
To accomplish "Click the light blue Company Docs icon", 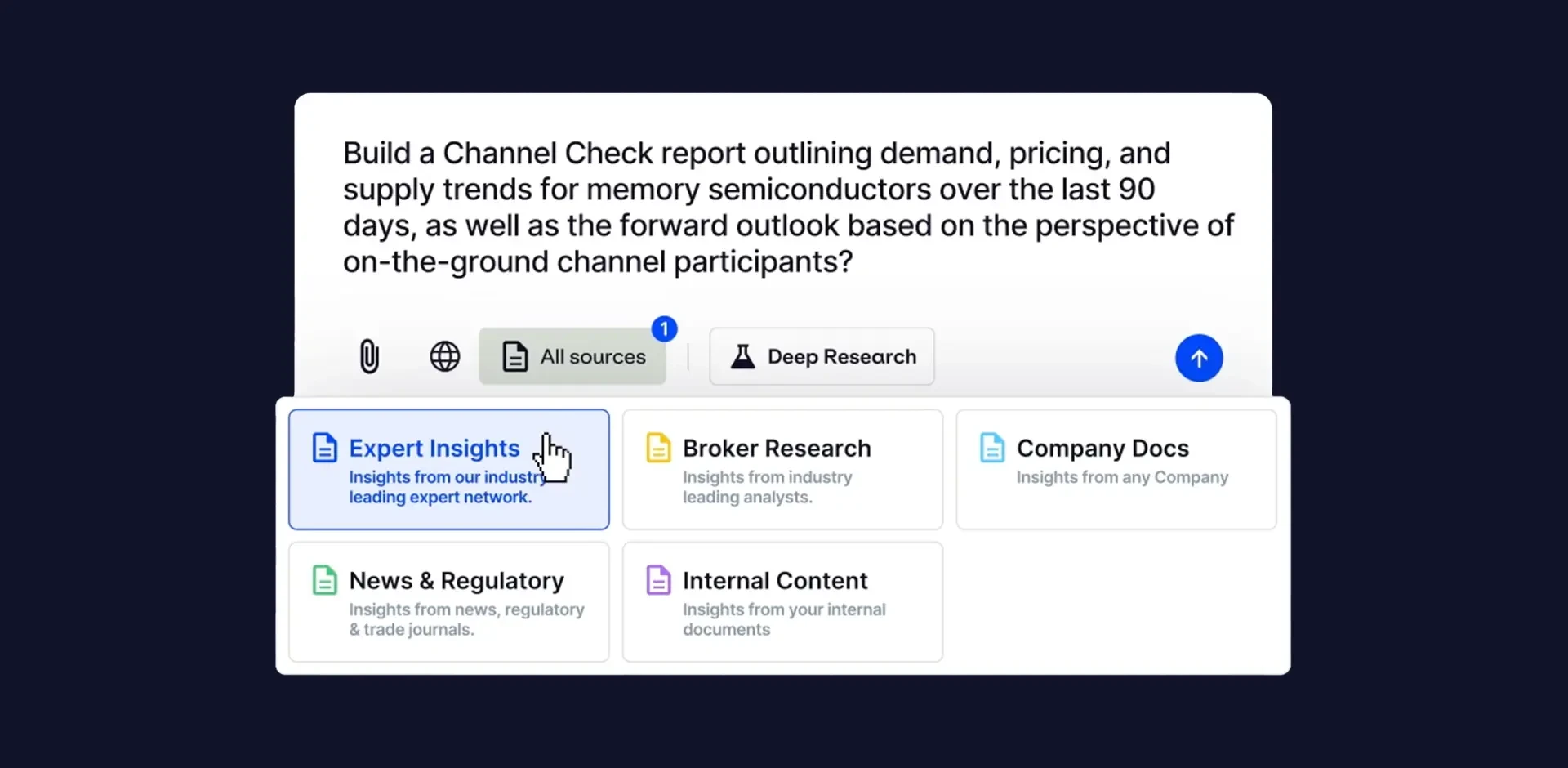I will [992, 449].
